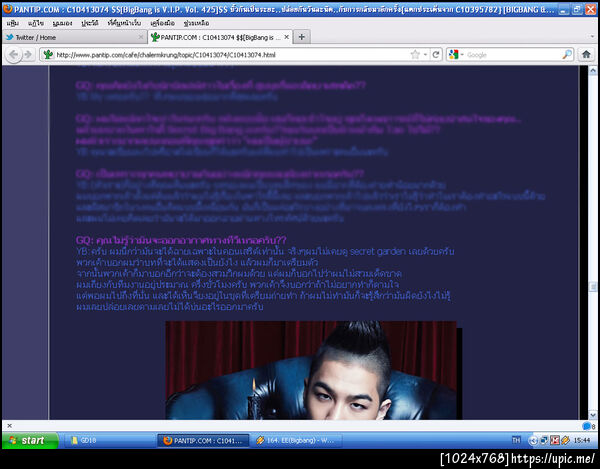
Task: Click the photo of the man on leather chair
Action: 311,370
